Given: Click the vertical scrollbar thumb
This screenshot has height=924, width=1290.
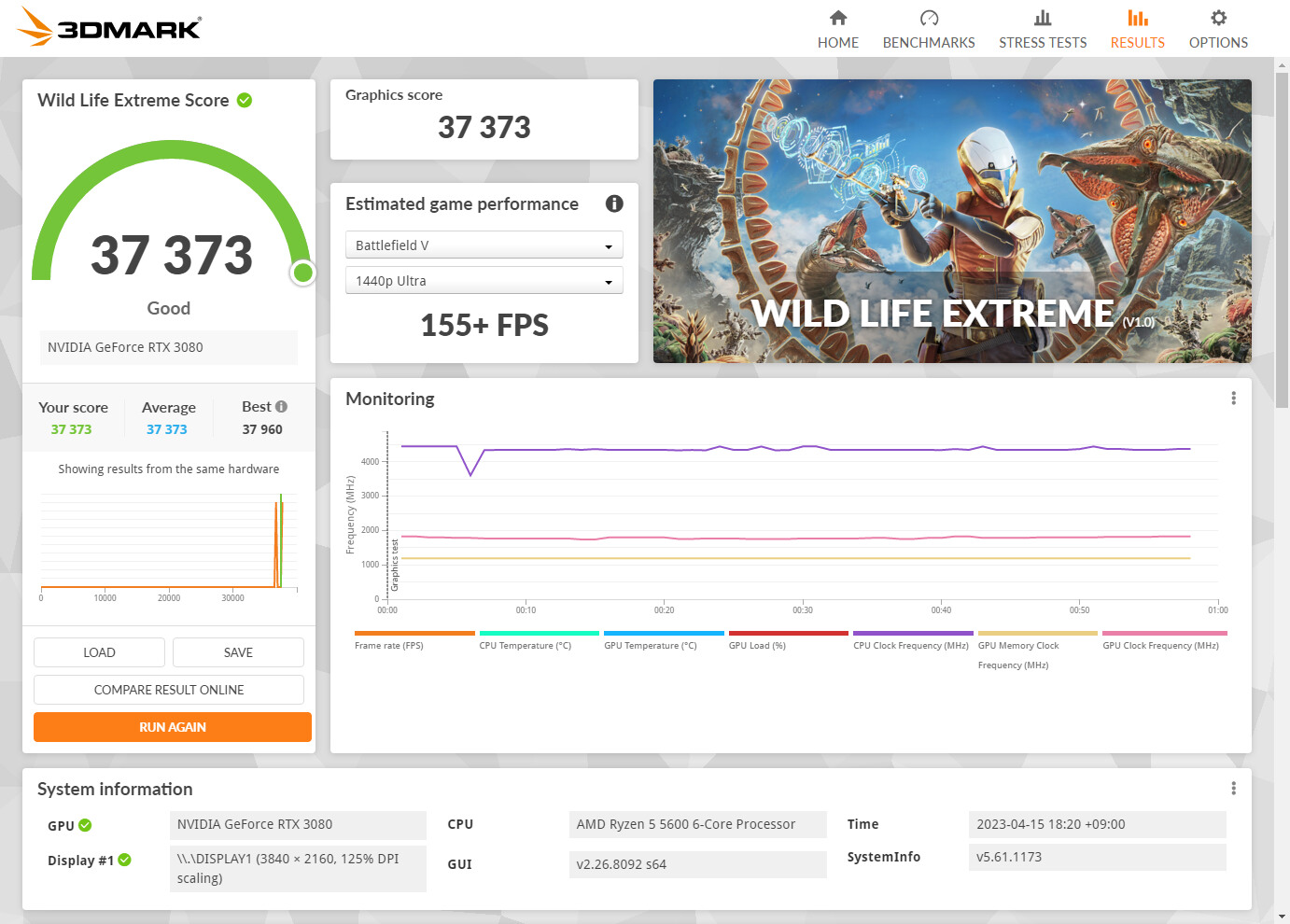Looking at the screenshot, I should (1282, 238).
